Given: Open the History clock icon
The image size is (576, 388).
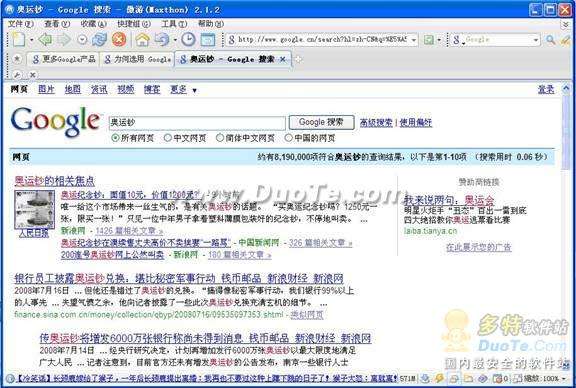Looking at the screenshot, I should pos(188,39).
